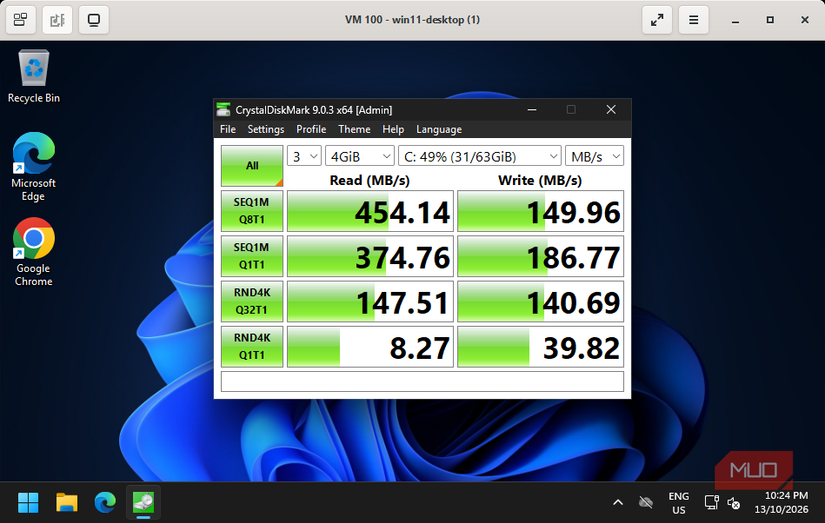Open the MB/s unit dropdown
The width and height of the screenshot is (825, 523).
coord(595,156)
